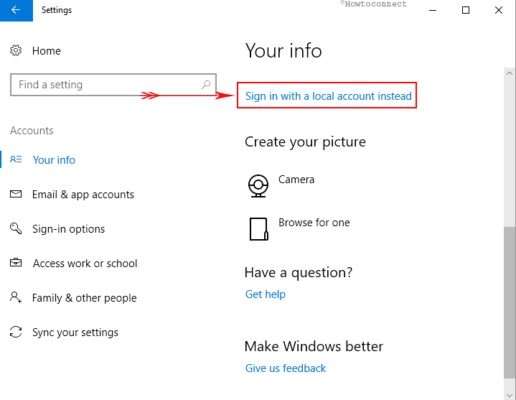Minimize the Settings window
The image size is (516, 400).
(433, 10)
